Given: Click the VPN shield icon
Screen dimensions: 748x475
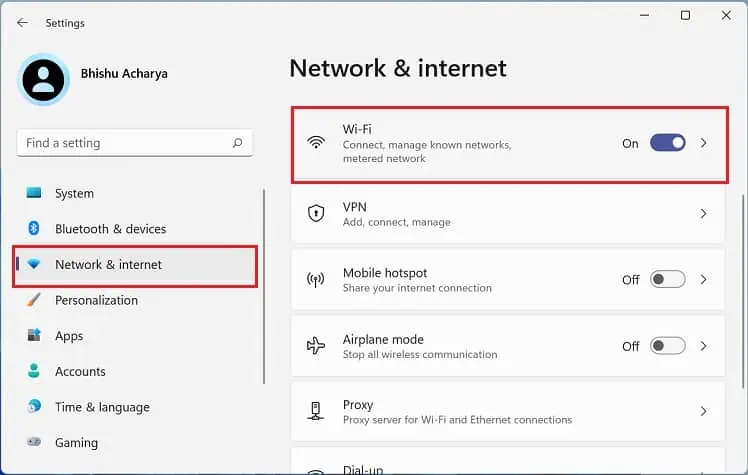Looking at the screenshot, I should (316, 213).
